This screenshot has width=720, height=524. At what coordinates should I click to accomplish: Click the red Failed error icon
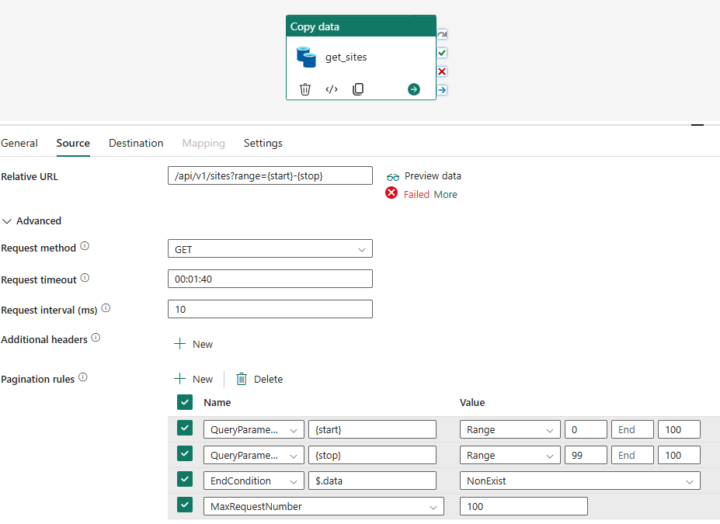click(391, 193)
